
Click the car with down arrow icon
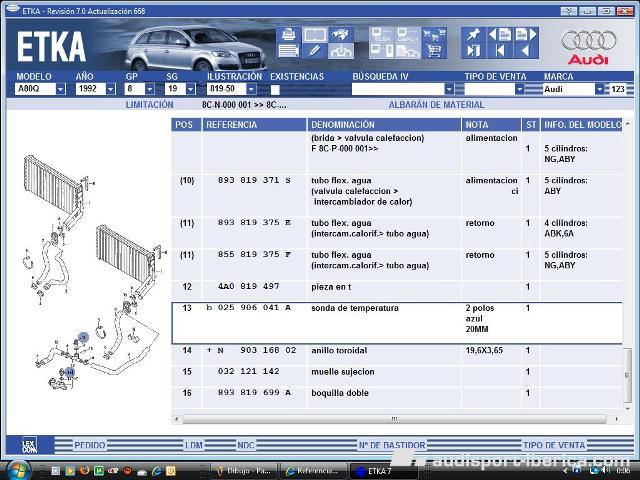tap(340, 51)
